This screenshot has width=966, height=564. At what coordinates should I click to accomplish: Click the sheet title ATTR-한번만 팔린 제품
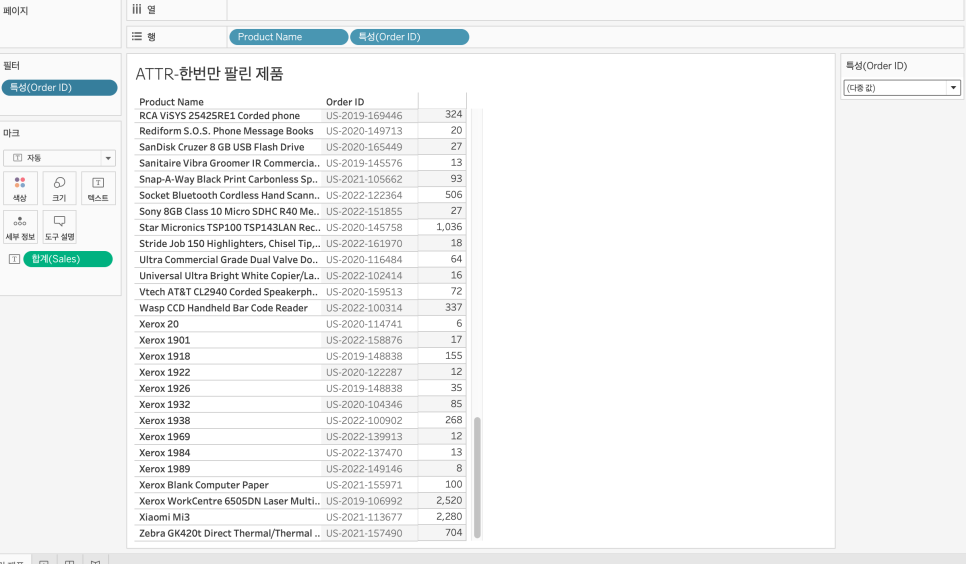pos(209,74)
